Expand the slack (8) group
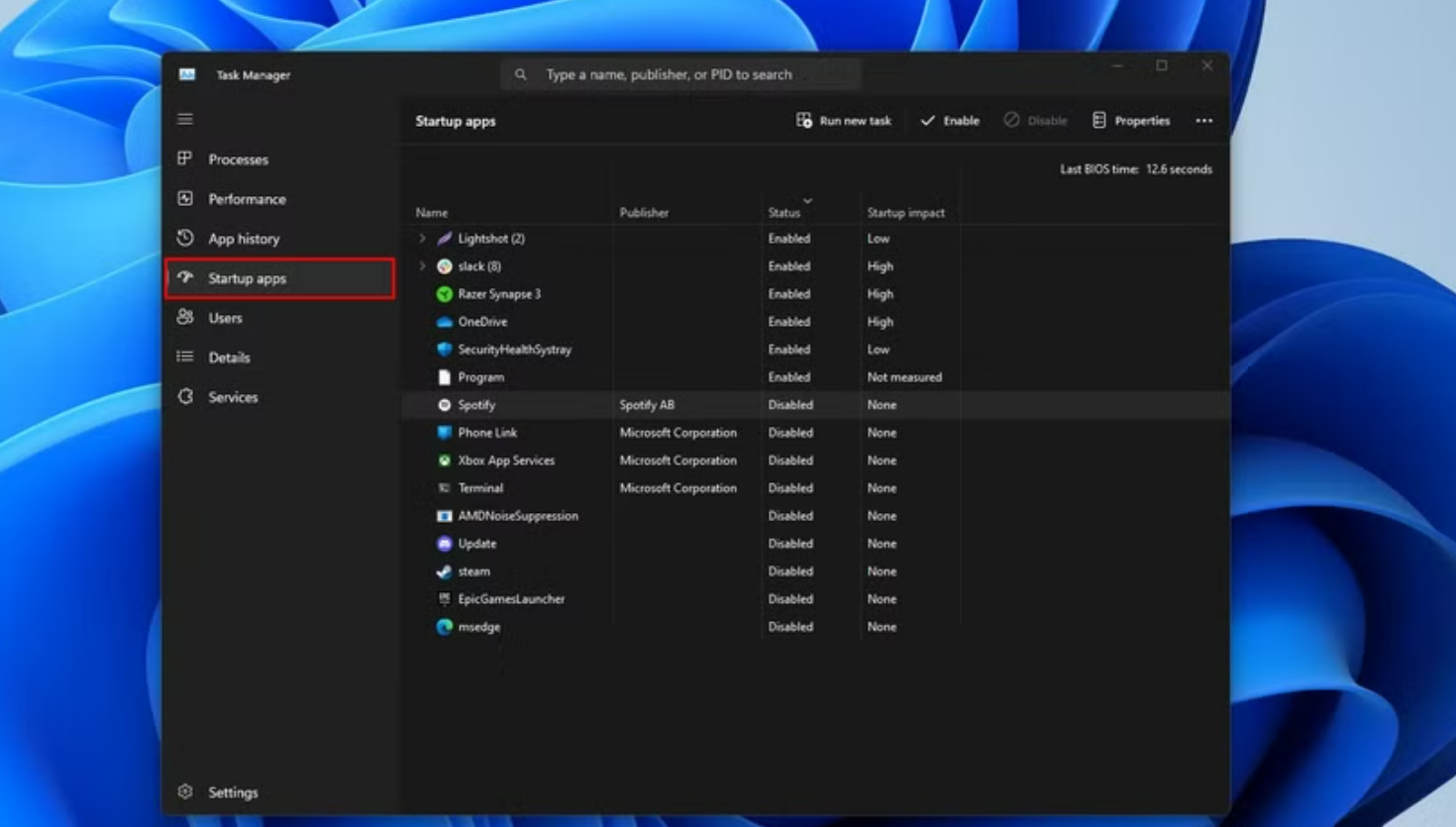The height and width of the screenshot is (827, 1456). [422, 266]
